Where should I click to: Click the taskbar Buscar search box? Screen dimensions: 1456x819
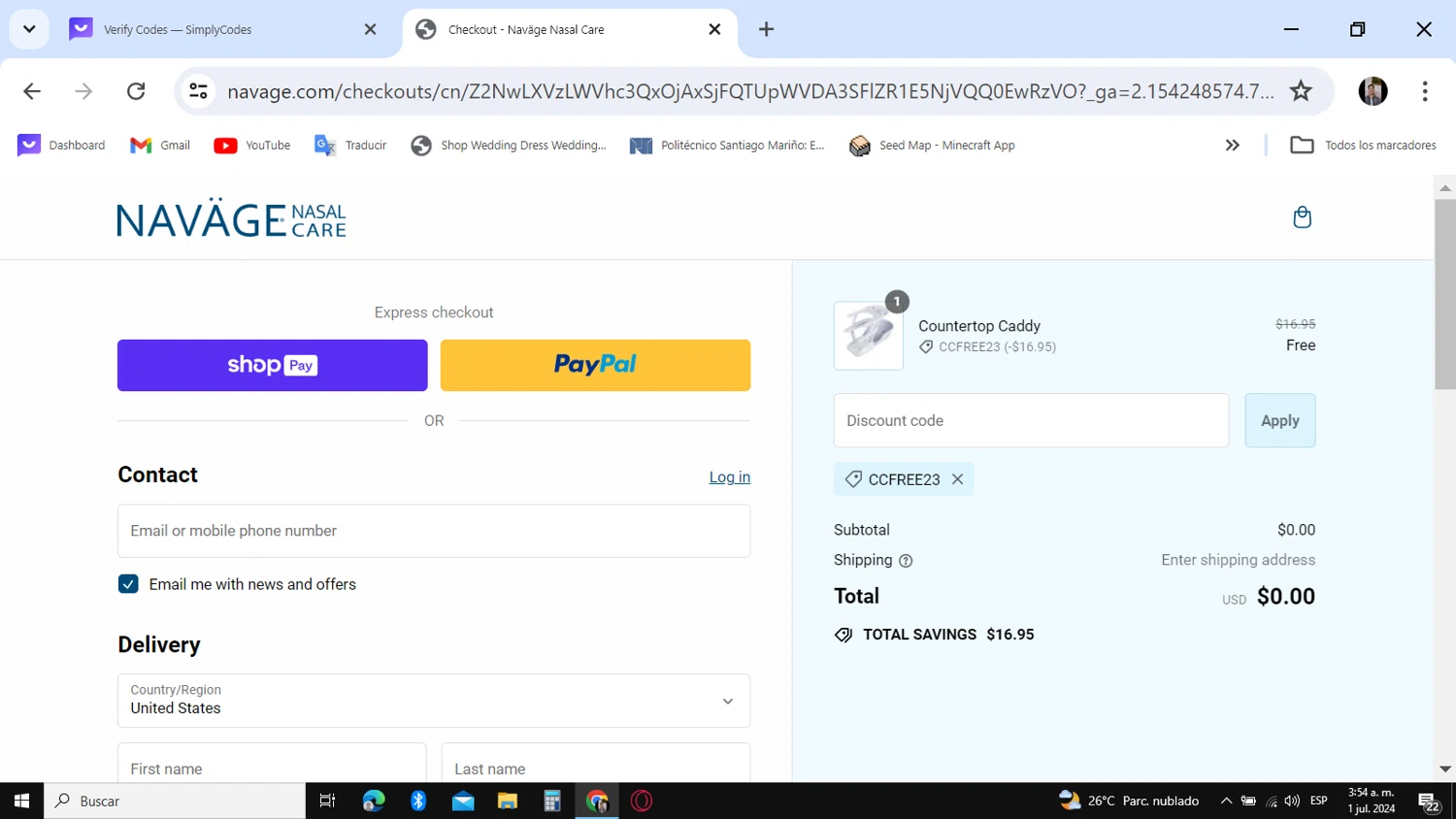tap(175, 802)
